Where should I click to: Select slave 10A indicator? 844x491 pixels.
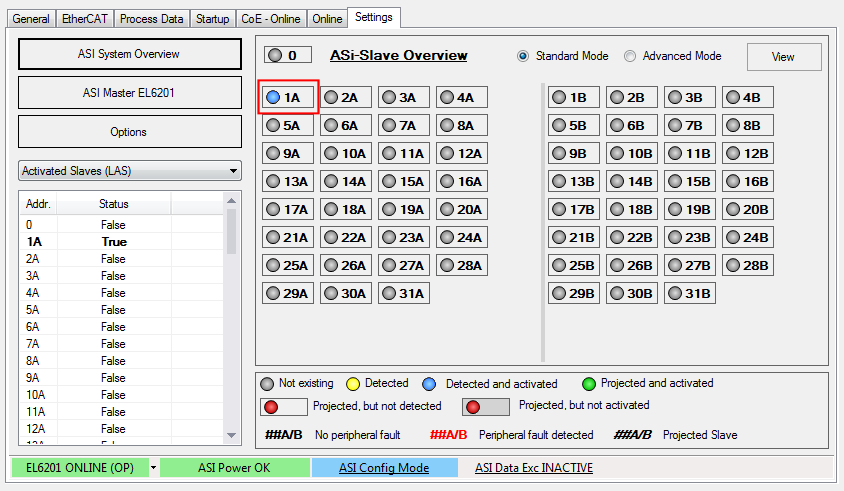[346, 153]
